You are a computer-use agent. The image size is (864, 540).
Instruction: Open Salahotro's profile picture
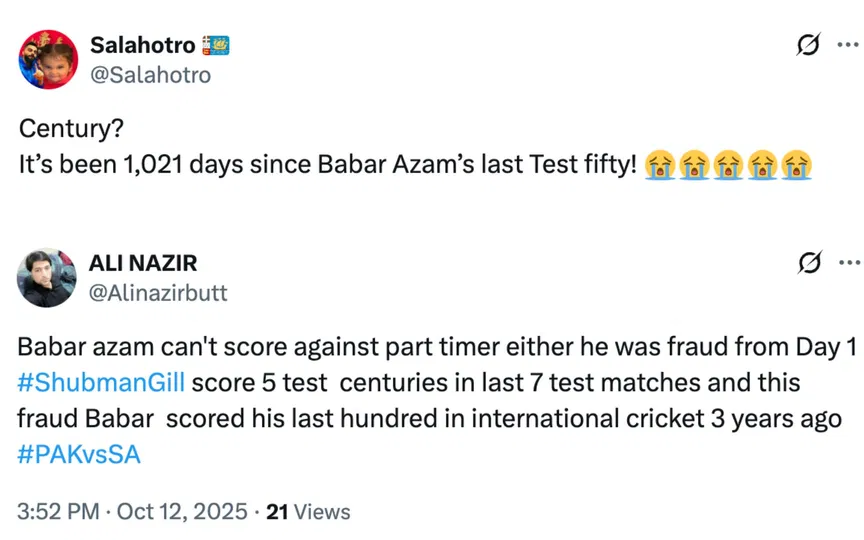(x=47, y=59)
